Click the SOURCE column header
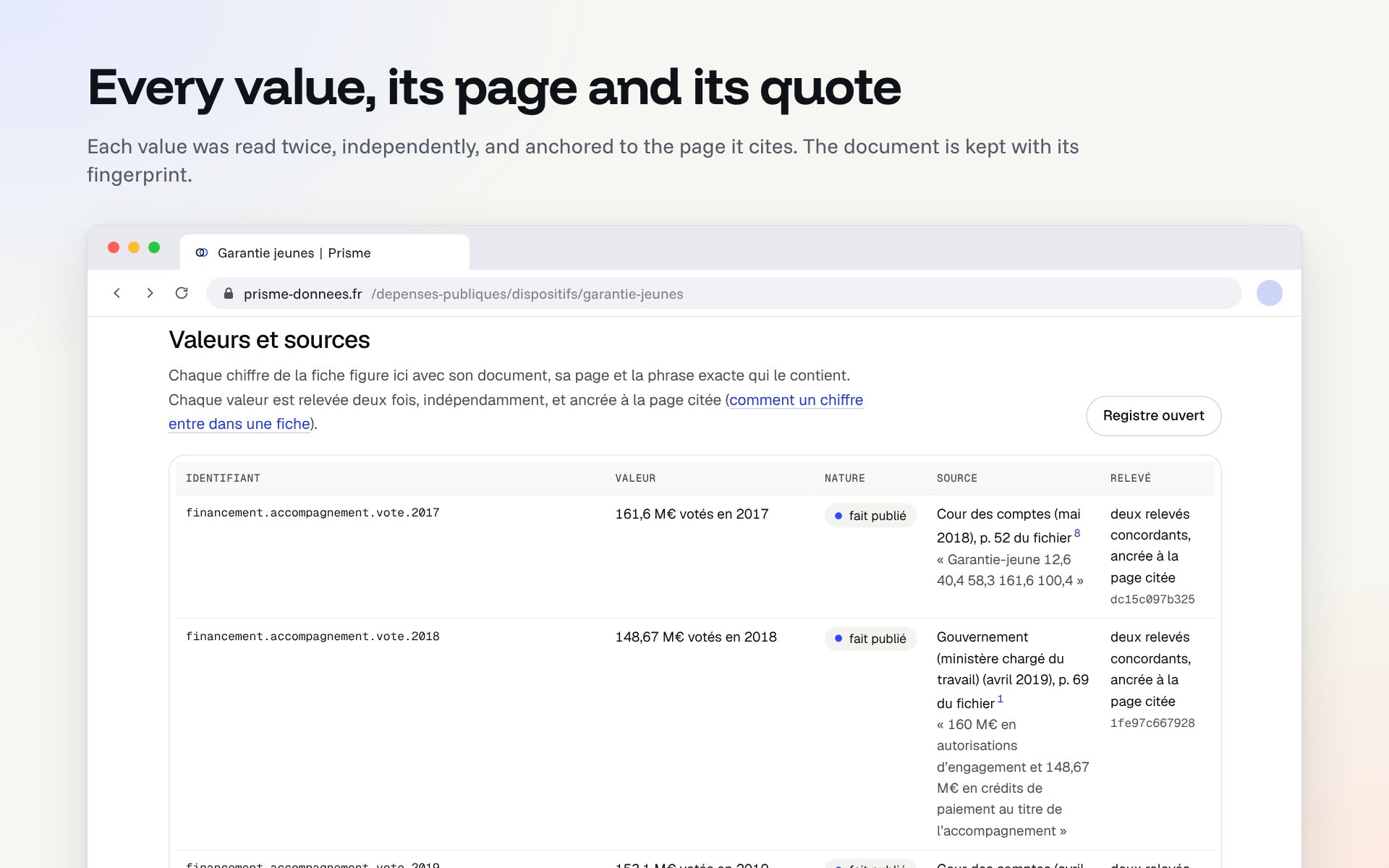Viewport: 1389px width, 868px height. click(x=956, y=478)
